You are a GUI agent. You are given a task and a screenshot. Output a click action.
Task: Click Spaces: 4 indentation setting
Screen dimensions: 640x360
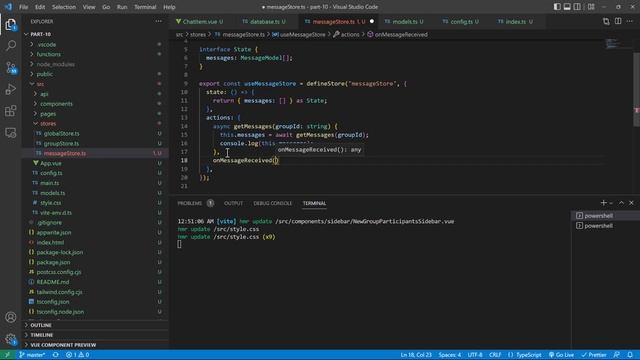[x=450, y=355]
